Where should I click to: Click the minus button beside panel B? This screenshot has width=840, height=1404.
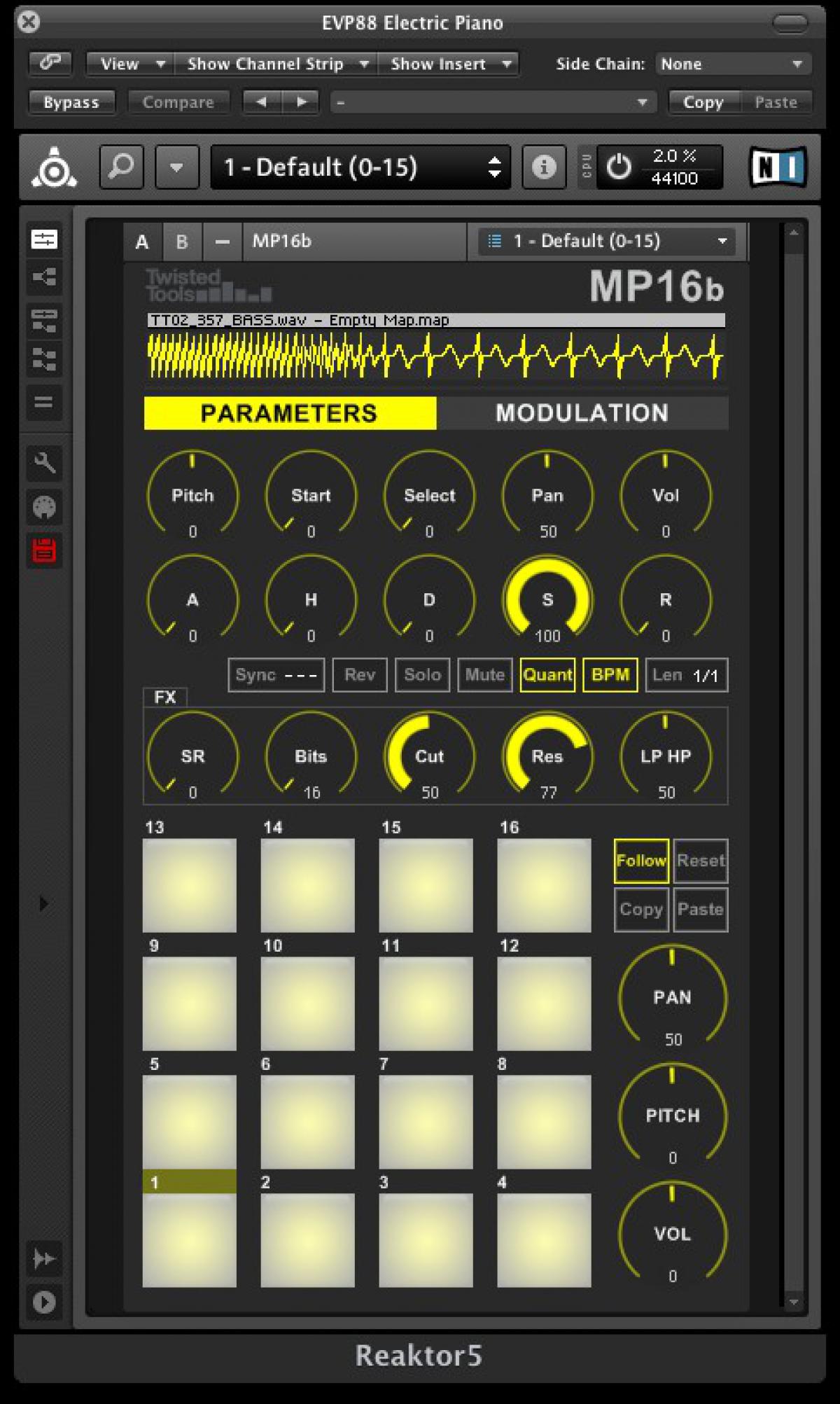tap(223, 242)
